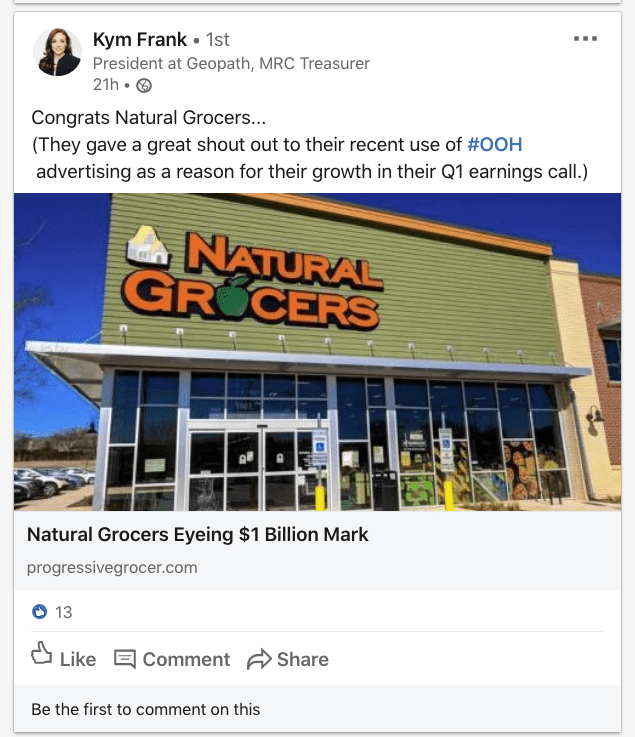
Task: Click the blue like reaction icon
Action: pos(40,611)
